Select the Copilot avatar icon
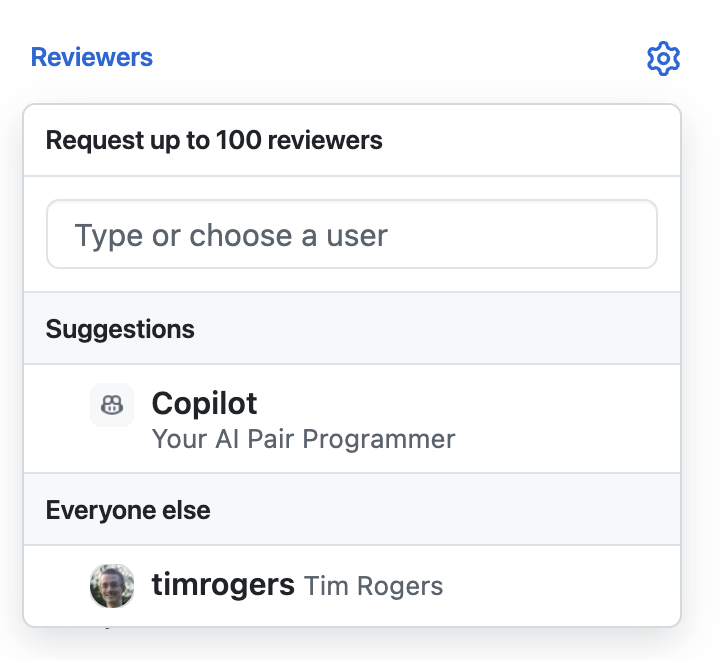The width and height of the screenshot is (720, 660). [x=112, y=405]
